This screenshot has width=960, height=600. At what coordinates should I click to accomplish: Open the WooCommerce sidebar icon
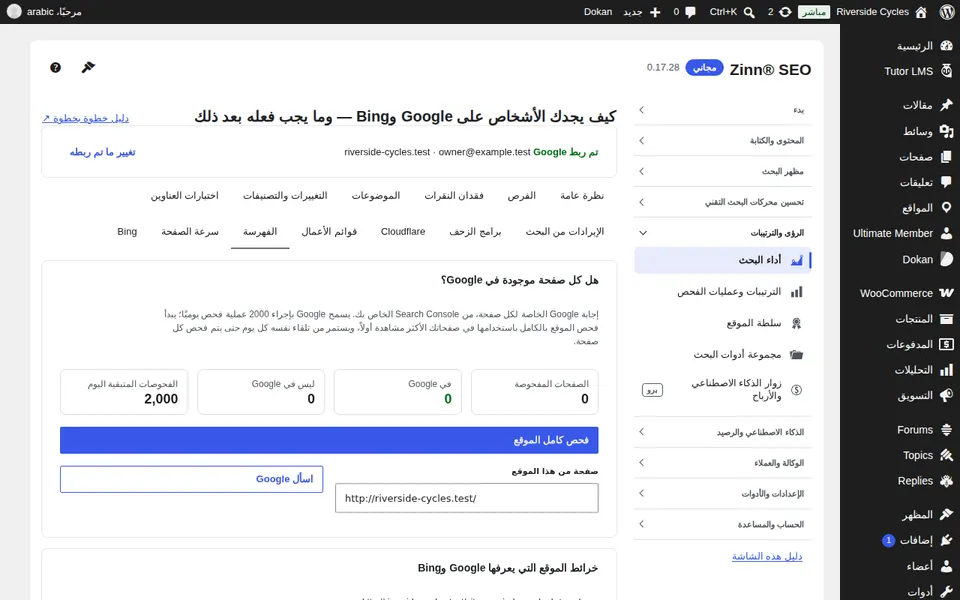point(947,293)
